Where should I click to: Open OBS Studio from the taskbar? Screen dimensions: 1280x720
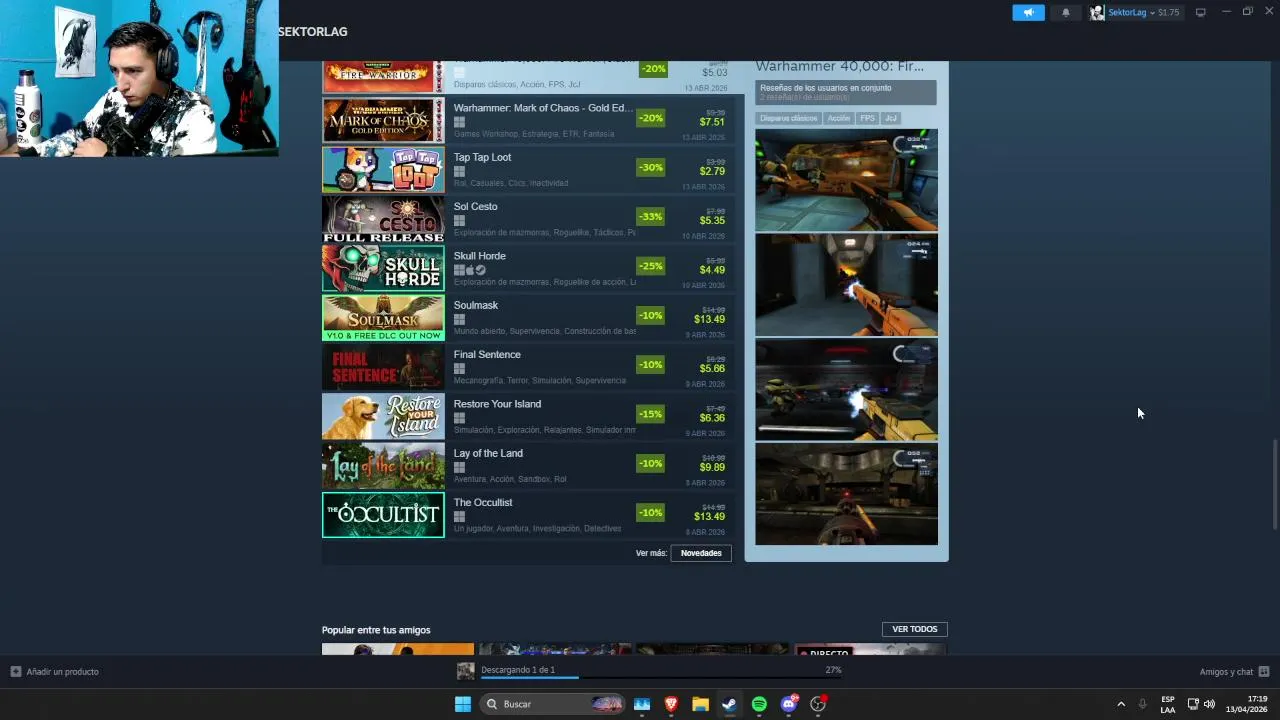point(818,704)
